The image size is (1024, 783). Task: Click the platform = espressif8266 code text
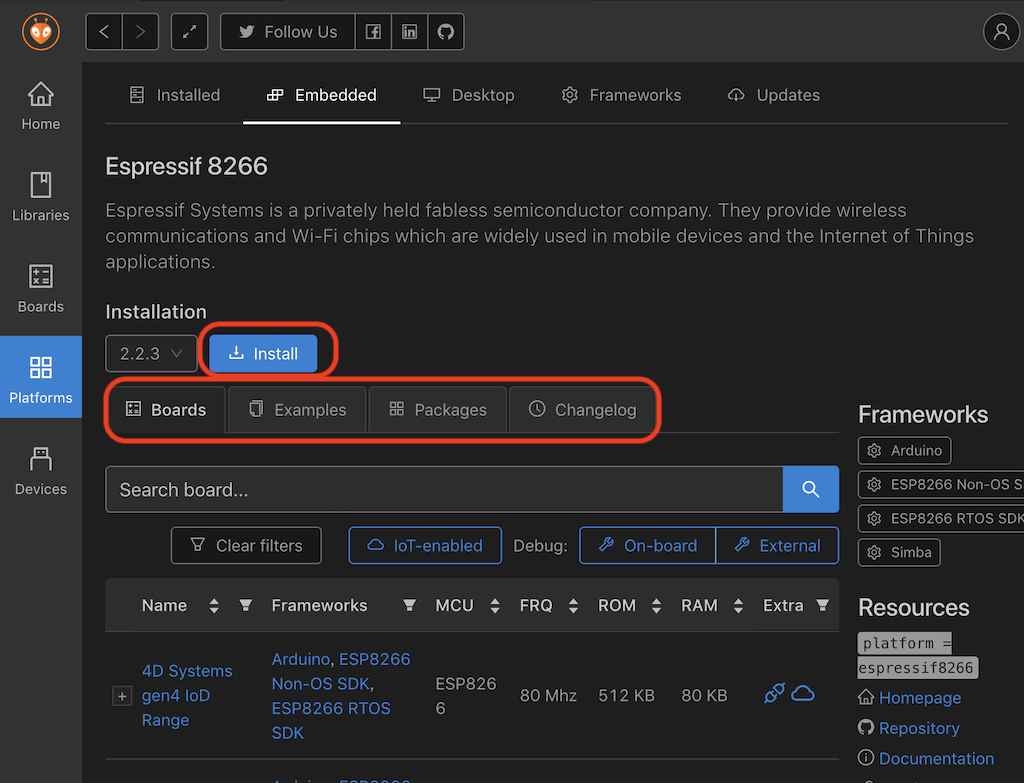point(918,655)
